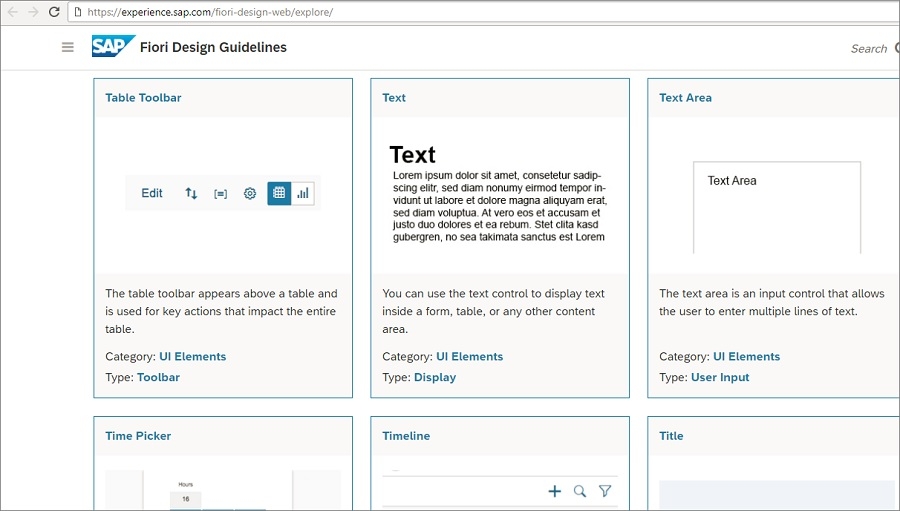Click the group icon in Table Toolbar preview
Screen dimensions: 900x511
220,194
